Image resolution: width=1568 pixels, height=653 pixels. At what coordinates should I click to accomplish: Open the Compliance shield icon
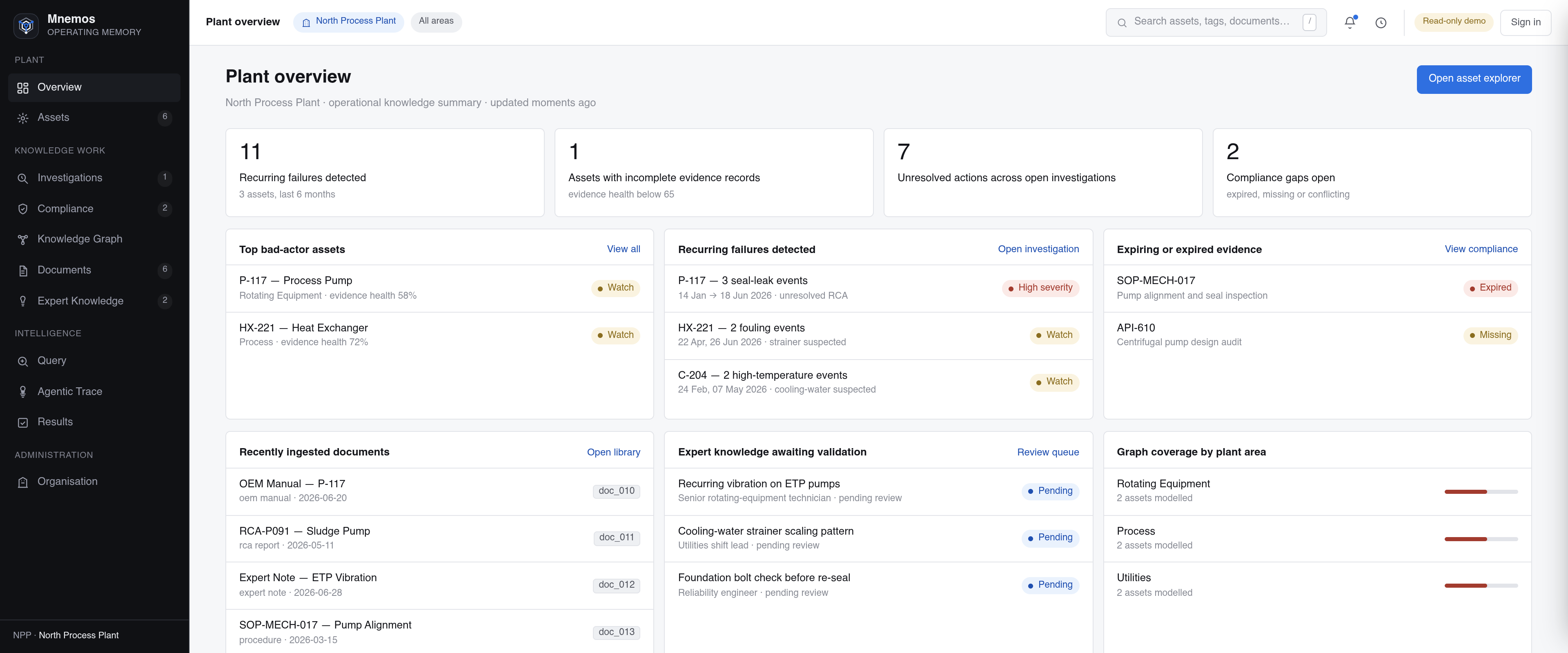point(23,209)
